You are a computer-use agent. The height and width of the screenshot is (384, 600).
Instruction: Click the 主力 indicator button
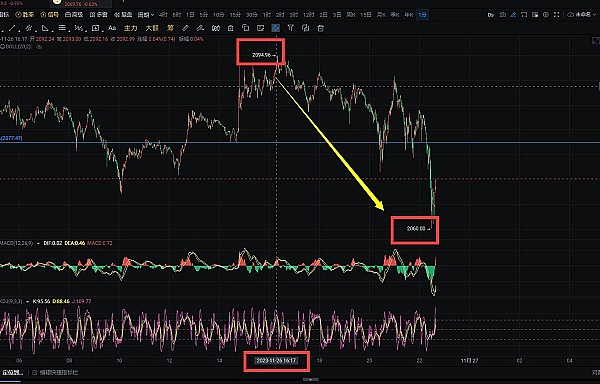[130, 28]
